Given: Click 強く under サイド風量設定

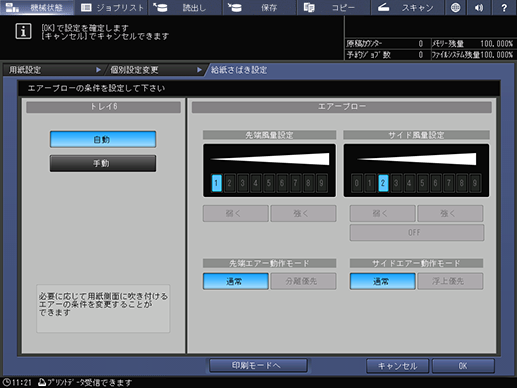Looking at the screenshot, I should (x=450, y=214).
